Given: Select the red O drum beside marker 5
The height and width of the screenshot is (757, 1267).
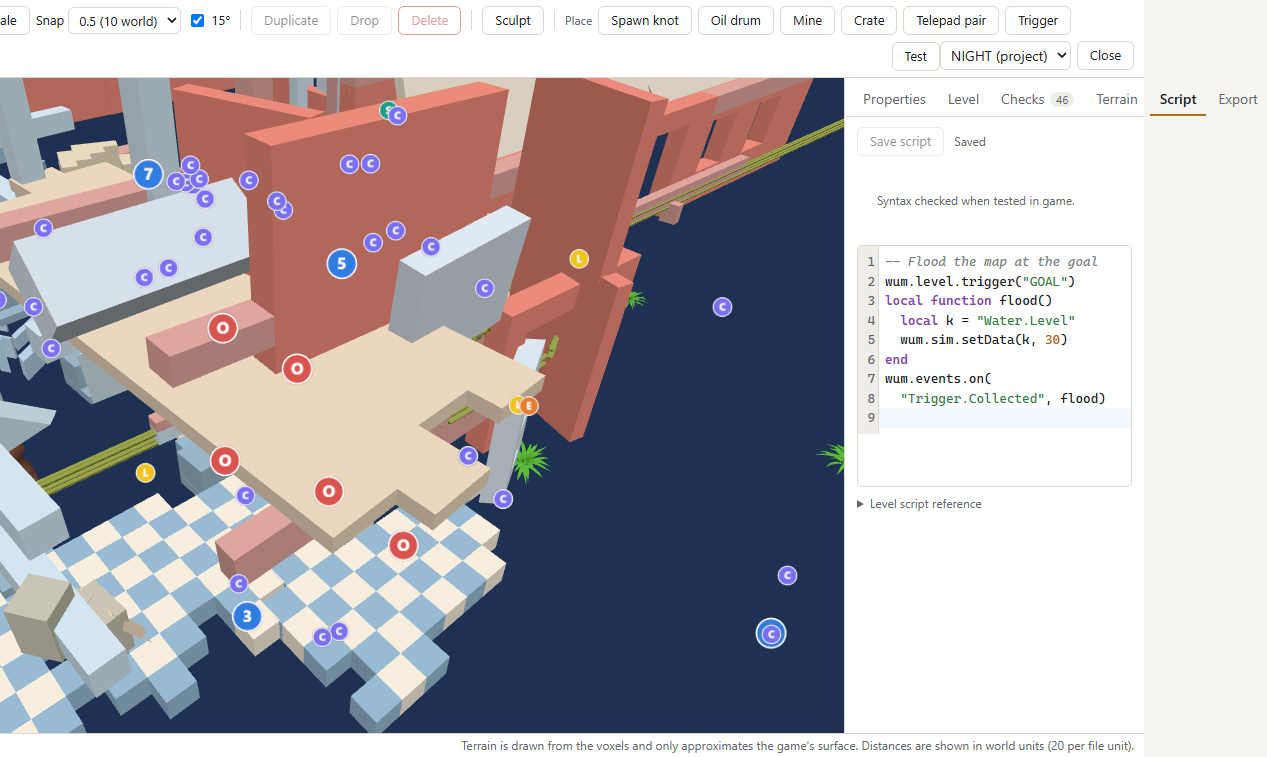Looking at the screenshot, I should [x=296, y=369].
